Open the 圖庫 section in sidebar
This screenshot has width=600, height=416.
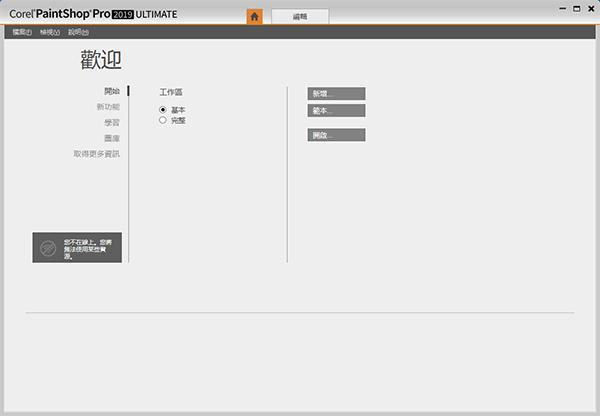[x=112, y=138]
